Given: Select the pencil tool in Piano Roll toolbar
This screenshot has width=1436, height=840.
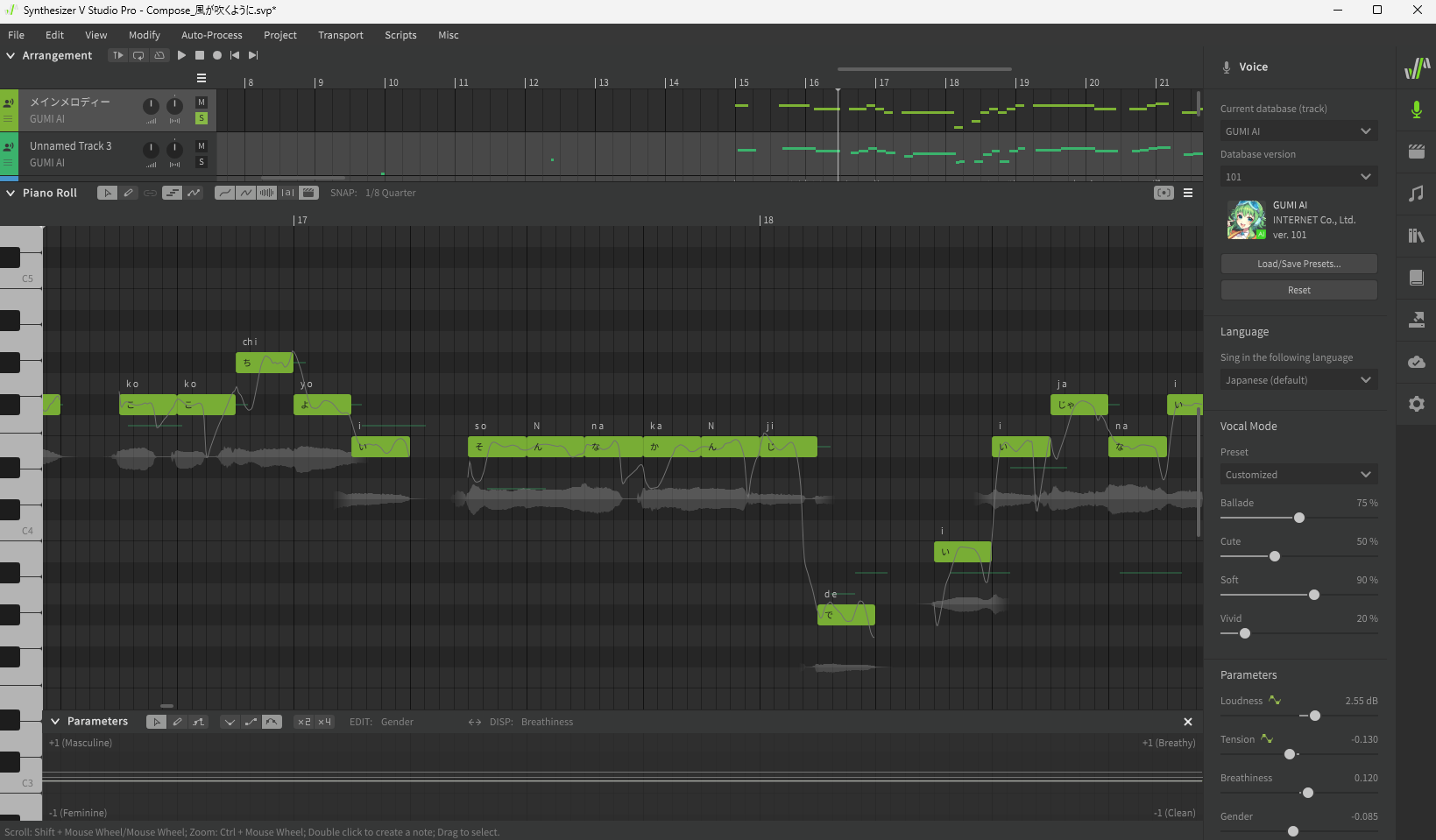Looking at the screenshot, I should [129, 193].
